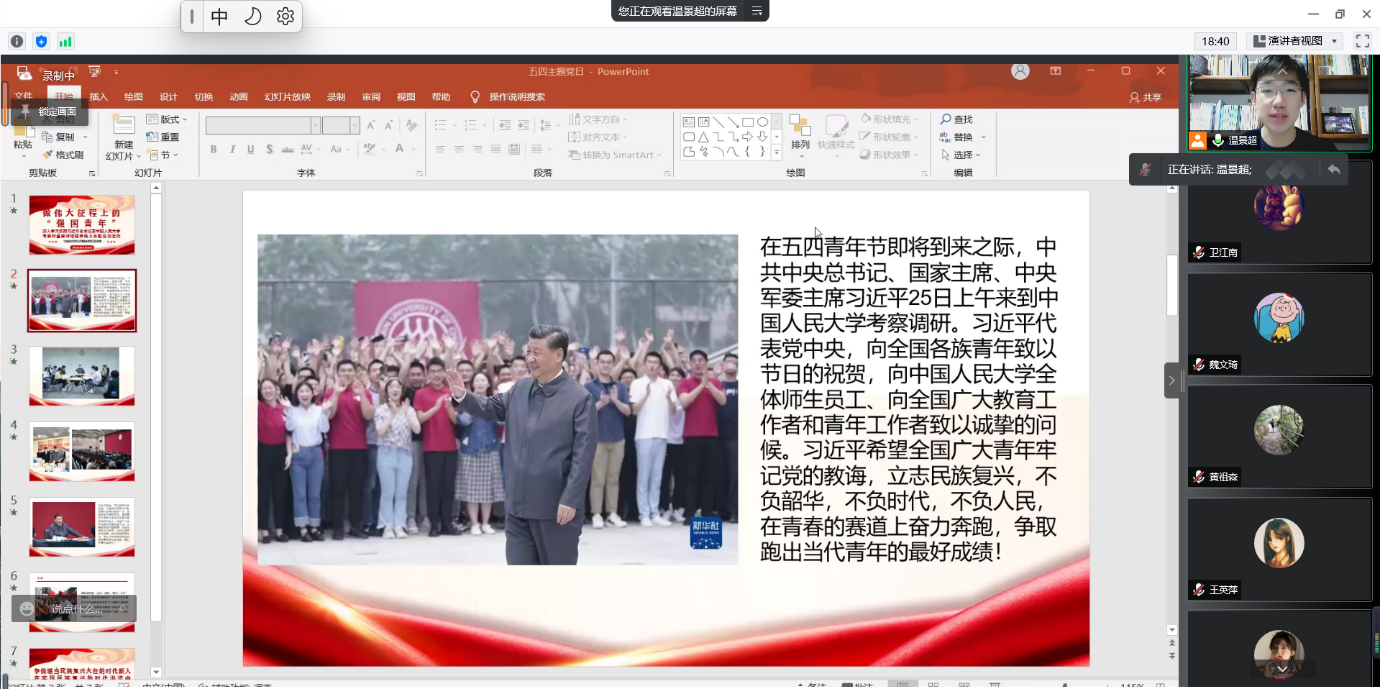
Task: Collapse the participant video side panel
Action: (1171, 380)
